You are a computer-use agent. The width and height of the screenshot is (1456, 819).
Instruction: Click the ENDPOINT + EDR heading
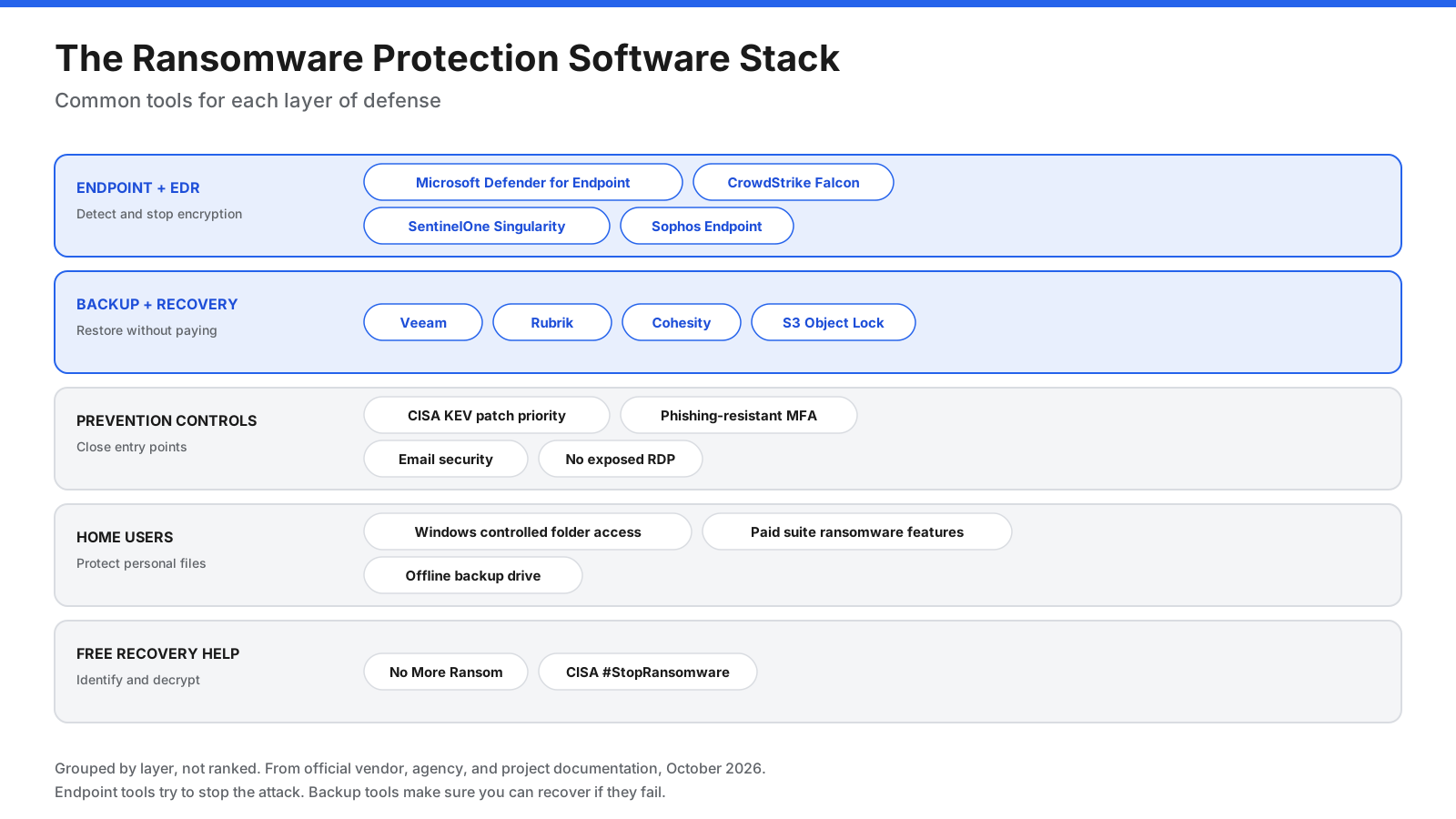(138, 187)
